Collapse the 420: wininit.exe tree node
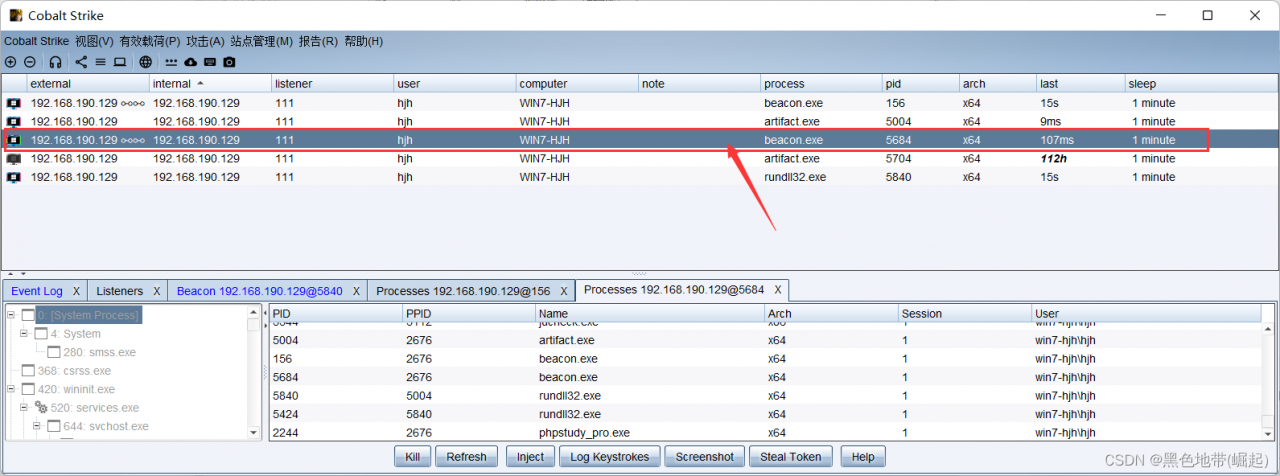The image size is (1280, 476). tap(11, 389)
